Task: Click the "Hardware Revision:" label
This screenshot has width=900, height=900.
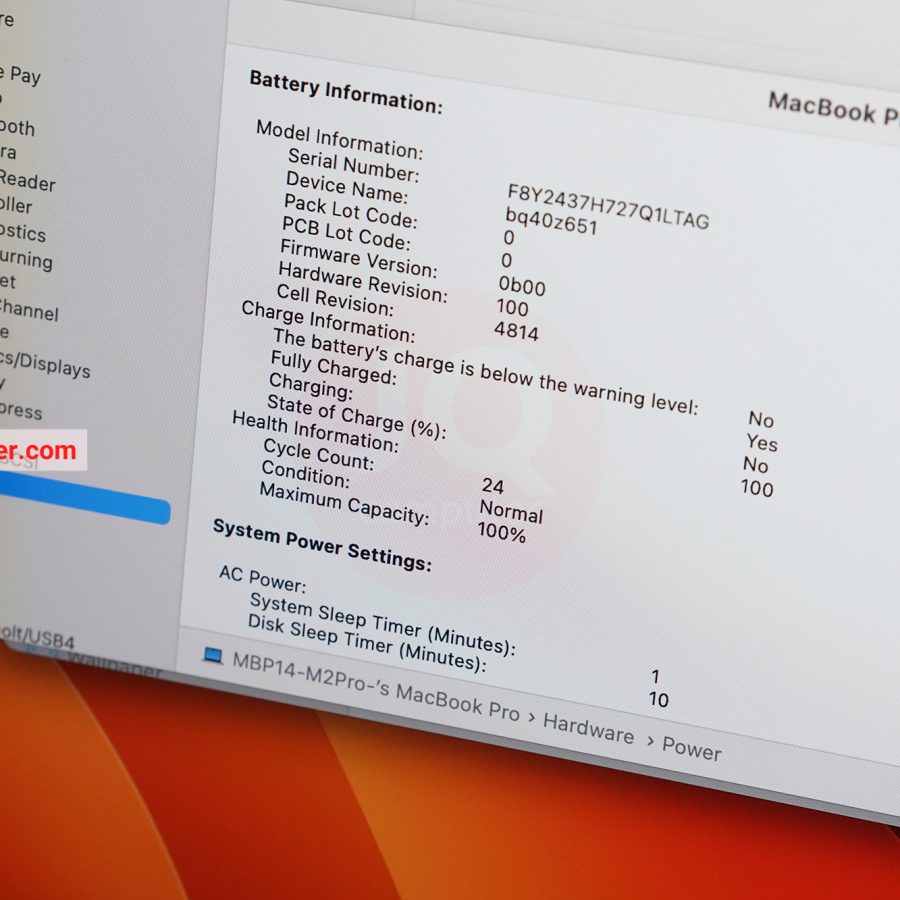Action: pyautogui.click(x=363, y=282)
